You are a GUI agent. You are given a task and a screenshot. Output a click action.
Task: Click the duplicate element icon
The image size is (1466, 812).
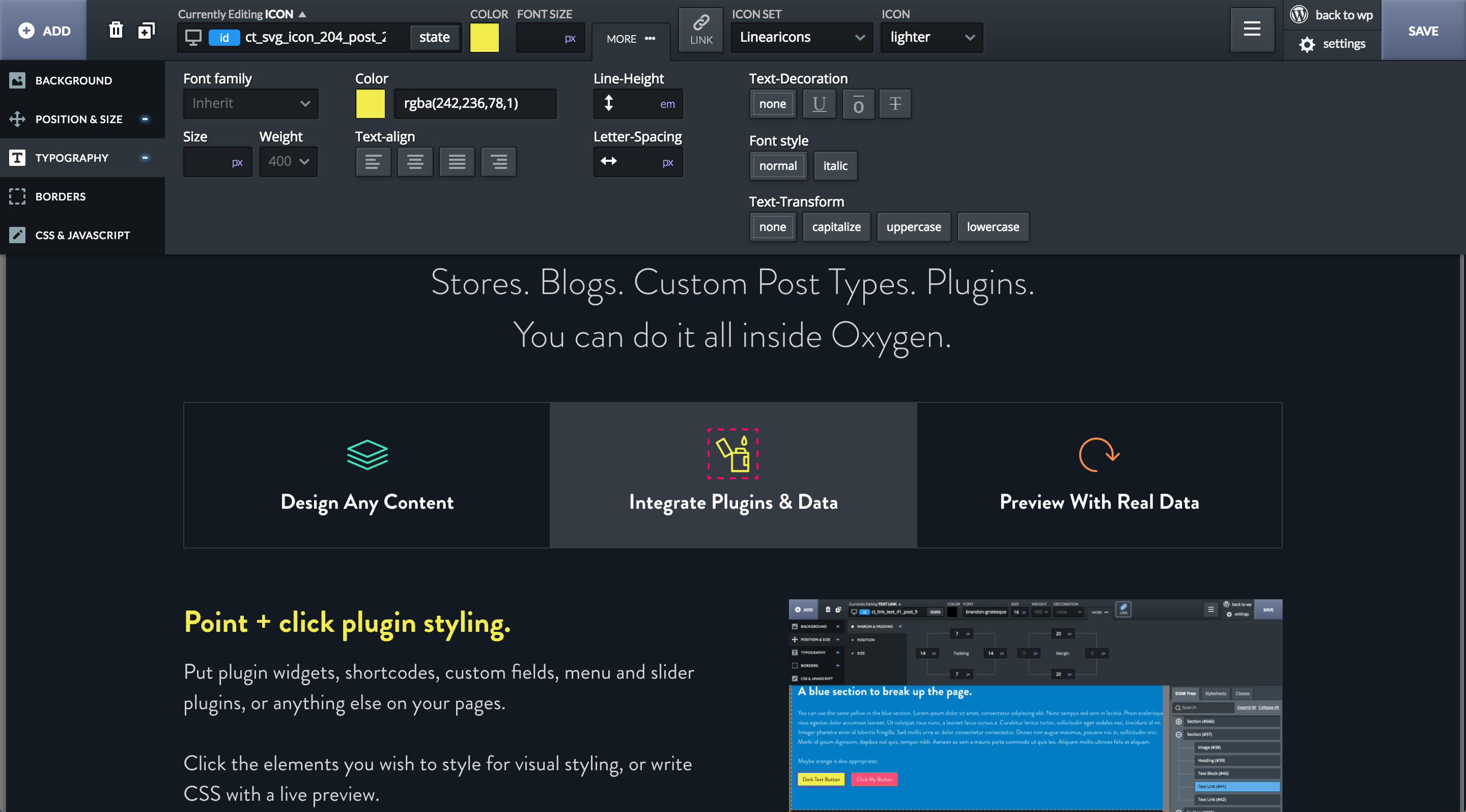click(146, 30)
